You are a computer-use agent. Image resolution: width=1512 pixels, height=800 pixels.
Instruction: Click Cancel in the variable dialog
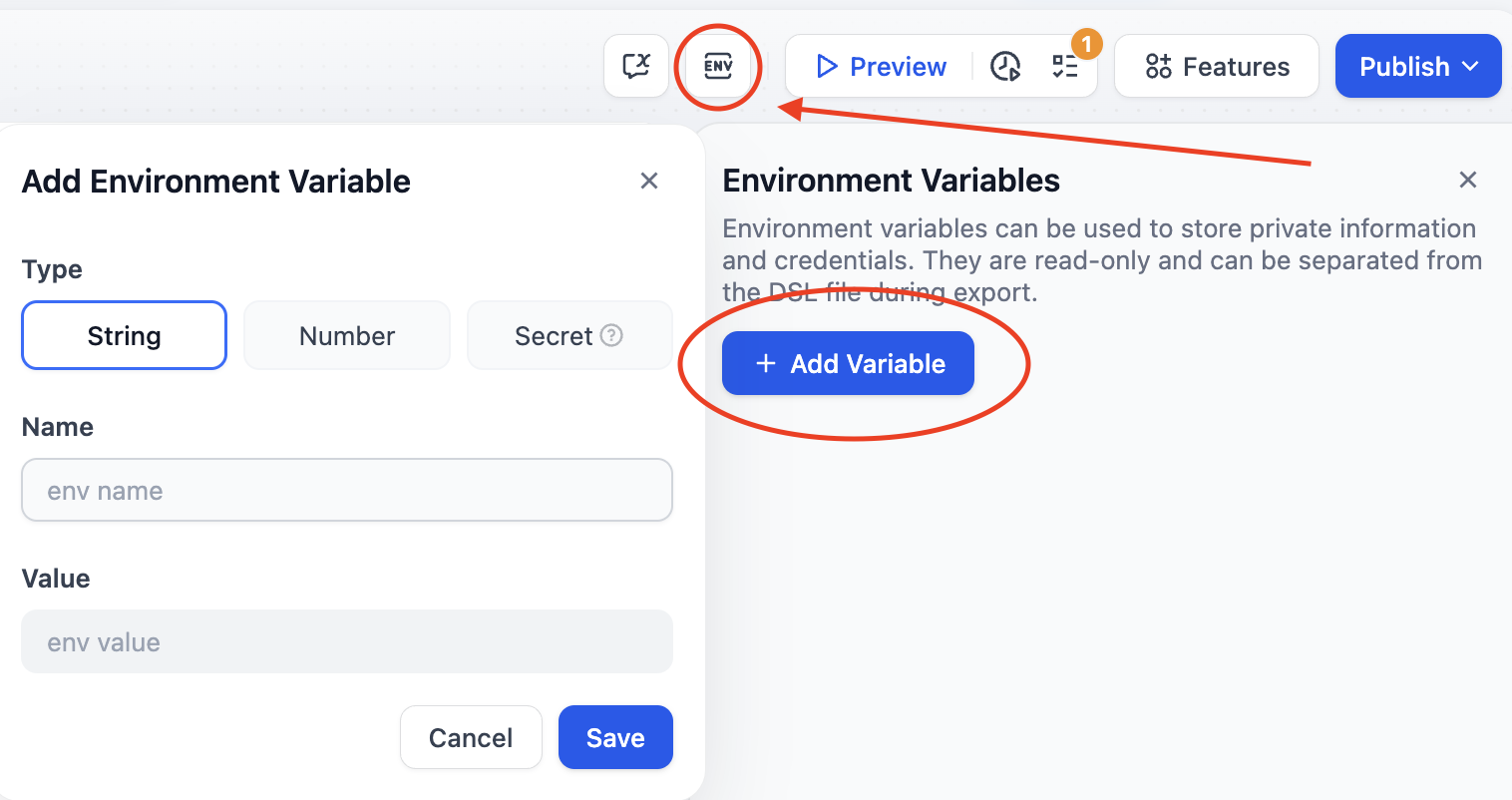tap(471, 738)
